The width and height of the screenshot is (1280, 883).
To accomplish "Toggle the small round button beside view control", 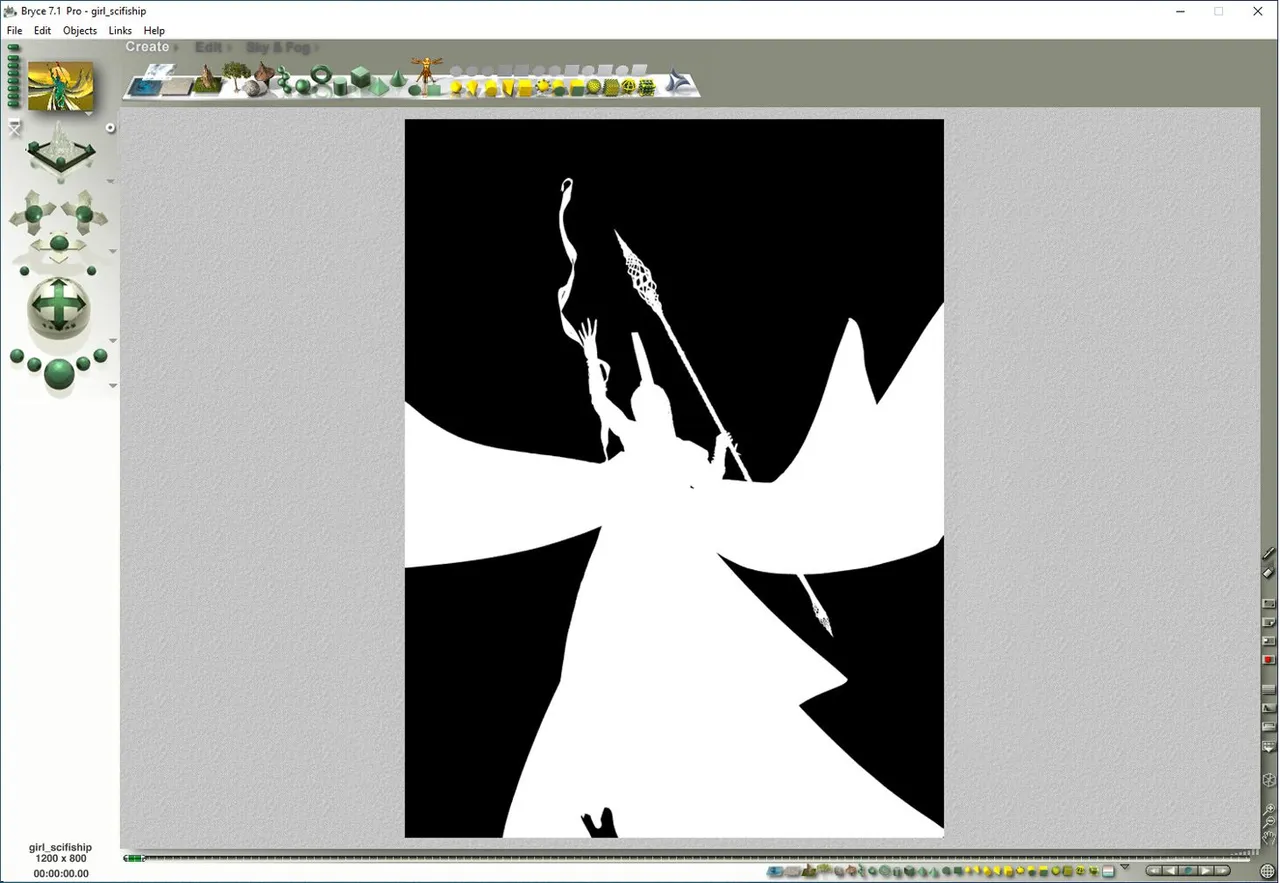I will point(110,128).
